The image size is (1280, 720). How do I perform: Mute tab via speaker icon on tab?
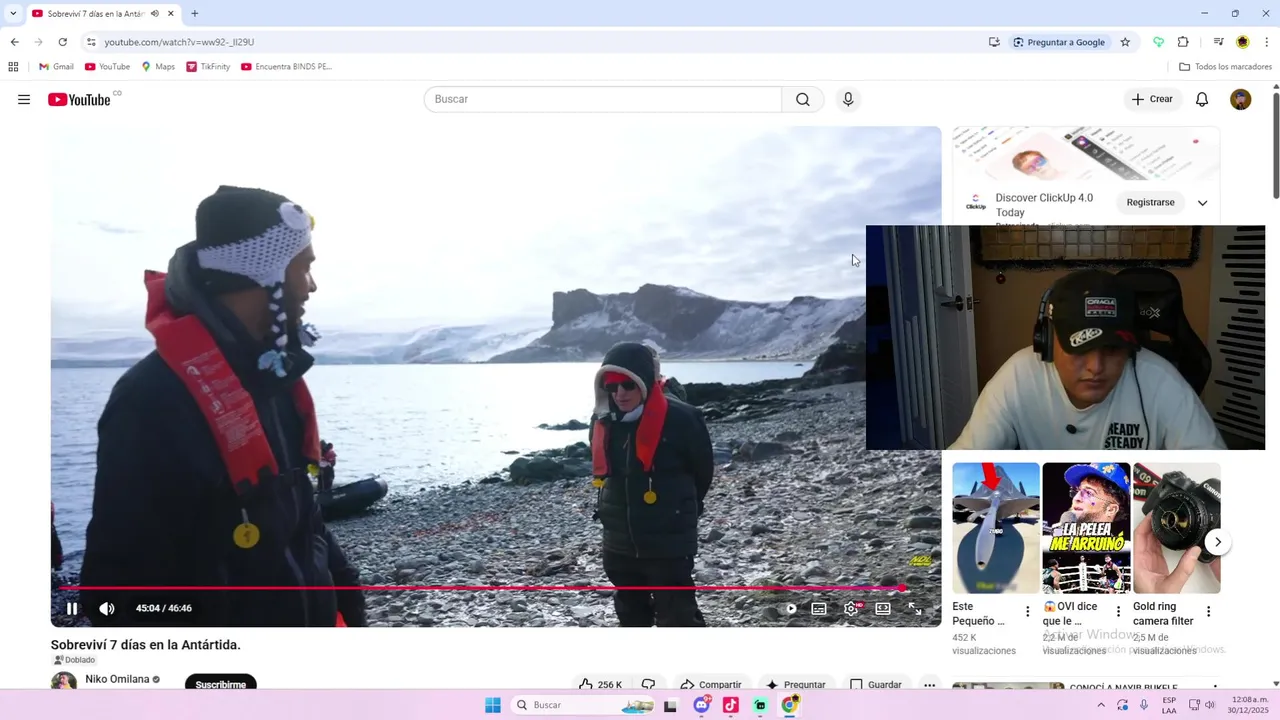click(155, 14)
